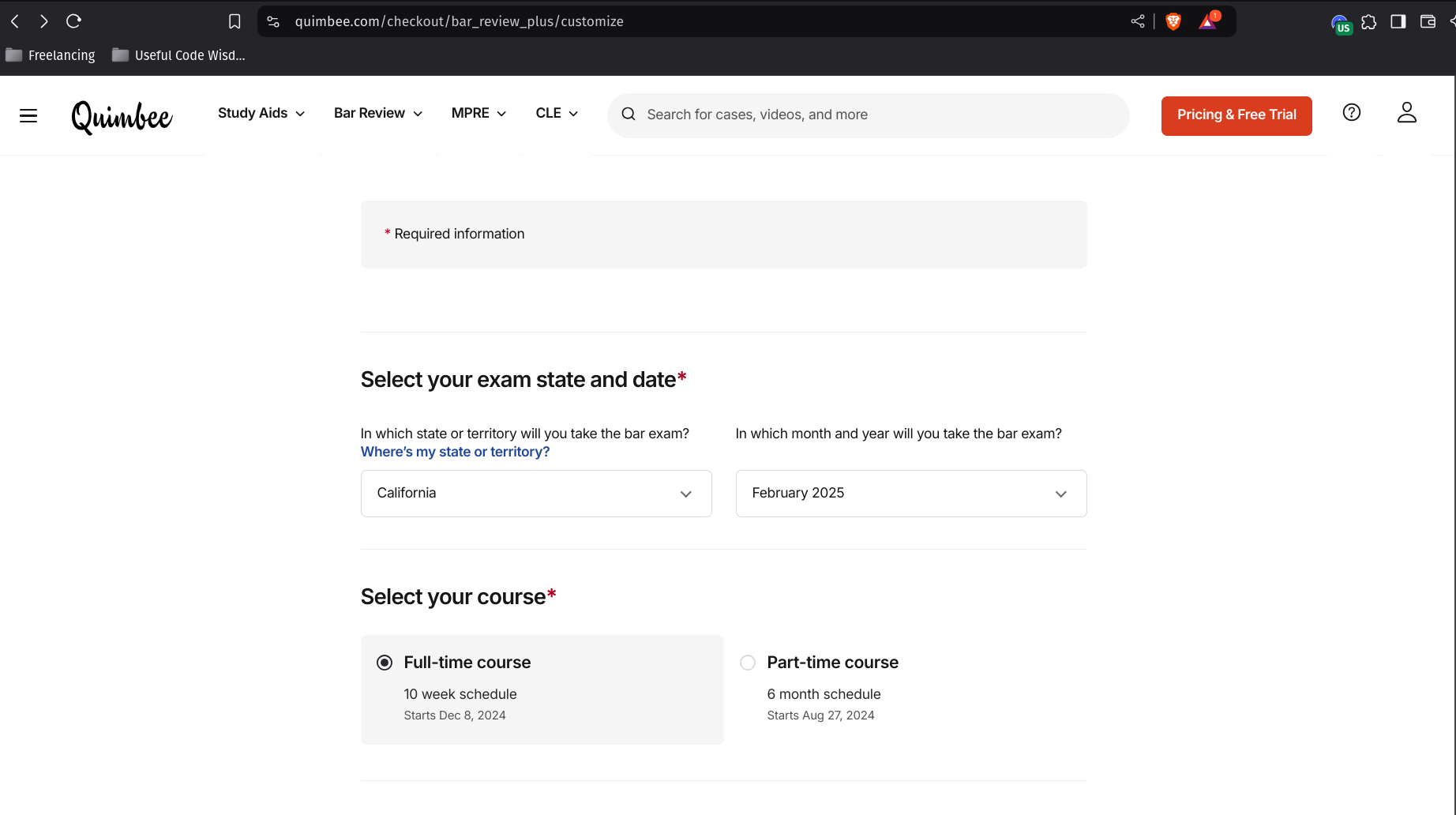Select the Full-time course radio button
This screenshot has height=815, width=1456.
[x=385, y=663]
